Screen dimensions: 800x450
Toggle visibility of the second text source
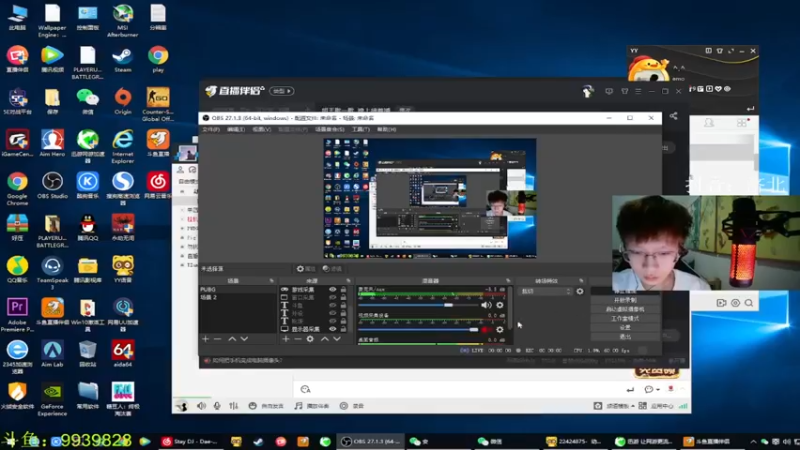pos(333,313)
